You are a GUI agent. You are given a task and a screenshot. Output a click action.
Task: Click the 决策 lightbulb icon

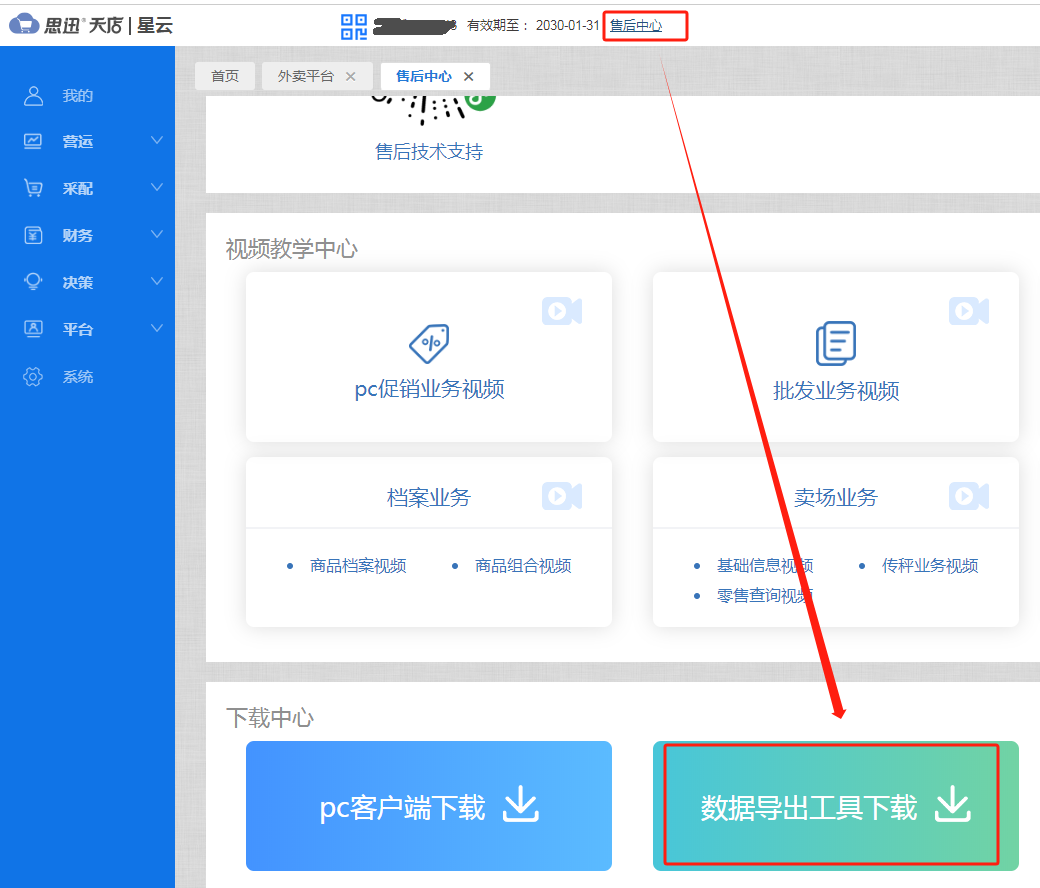tap(33, 282)
